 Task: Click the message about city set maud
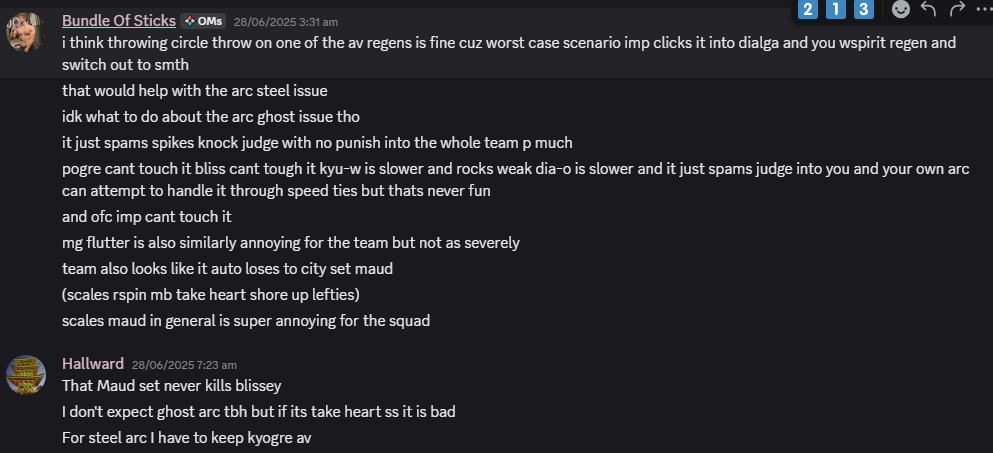point(227,269)
